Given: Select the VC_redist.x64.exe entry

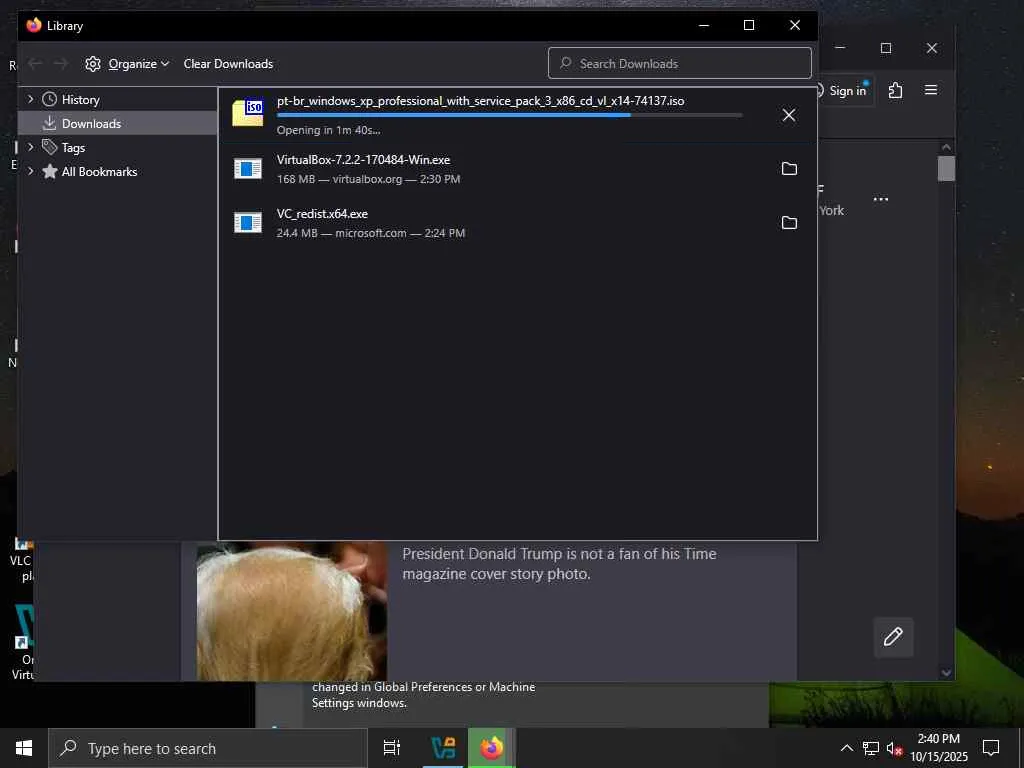Looking at the screenshot, I should (517, 223).
